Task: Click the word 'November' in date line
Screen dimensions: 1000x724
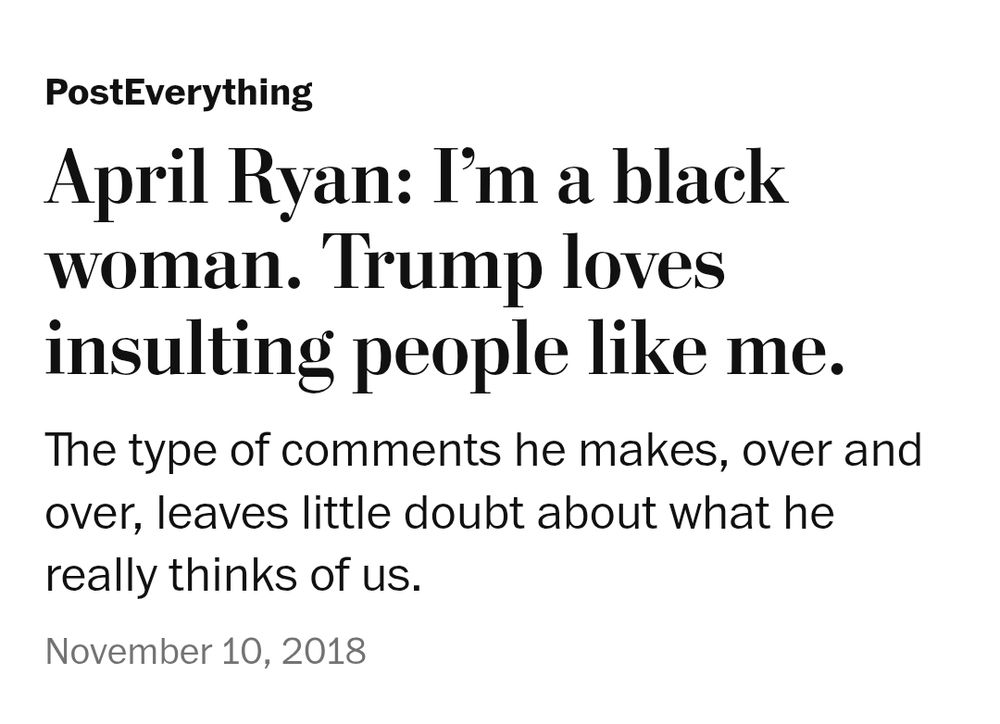Action: (x=128, y=651)
